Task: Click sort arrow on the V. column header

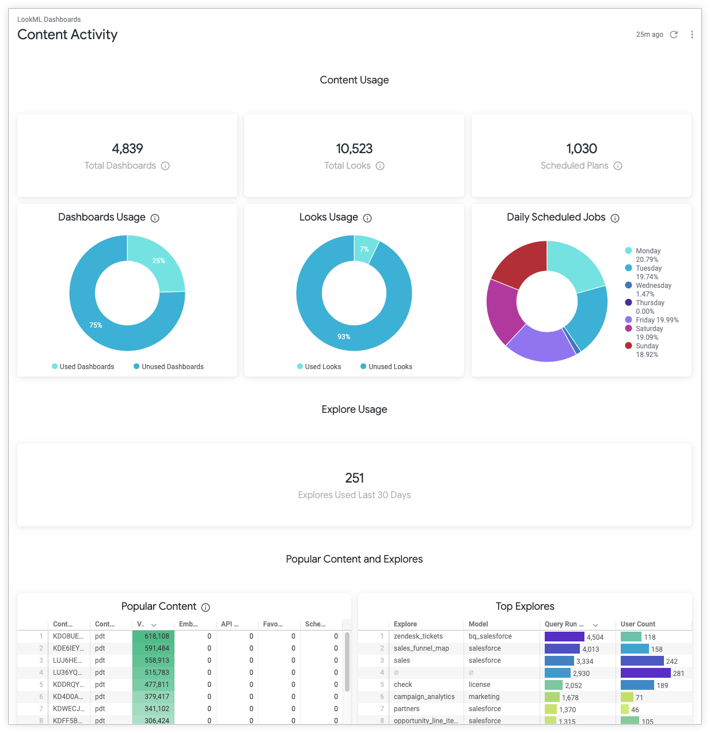Action: [154, 624]
